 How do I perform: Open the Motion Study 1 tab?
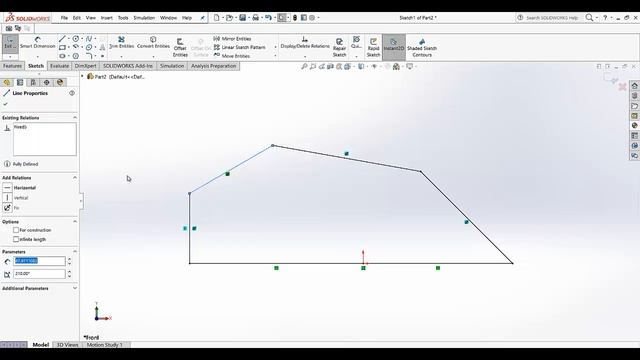click(104, 345)
